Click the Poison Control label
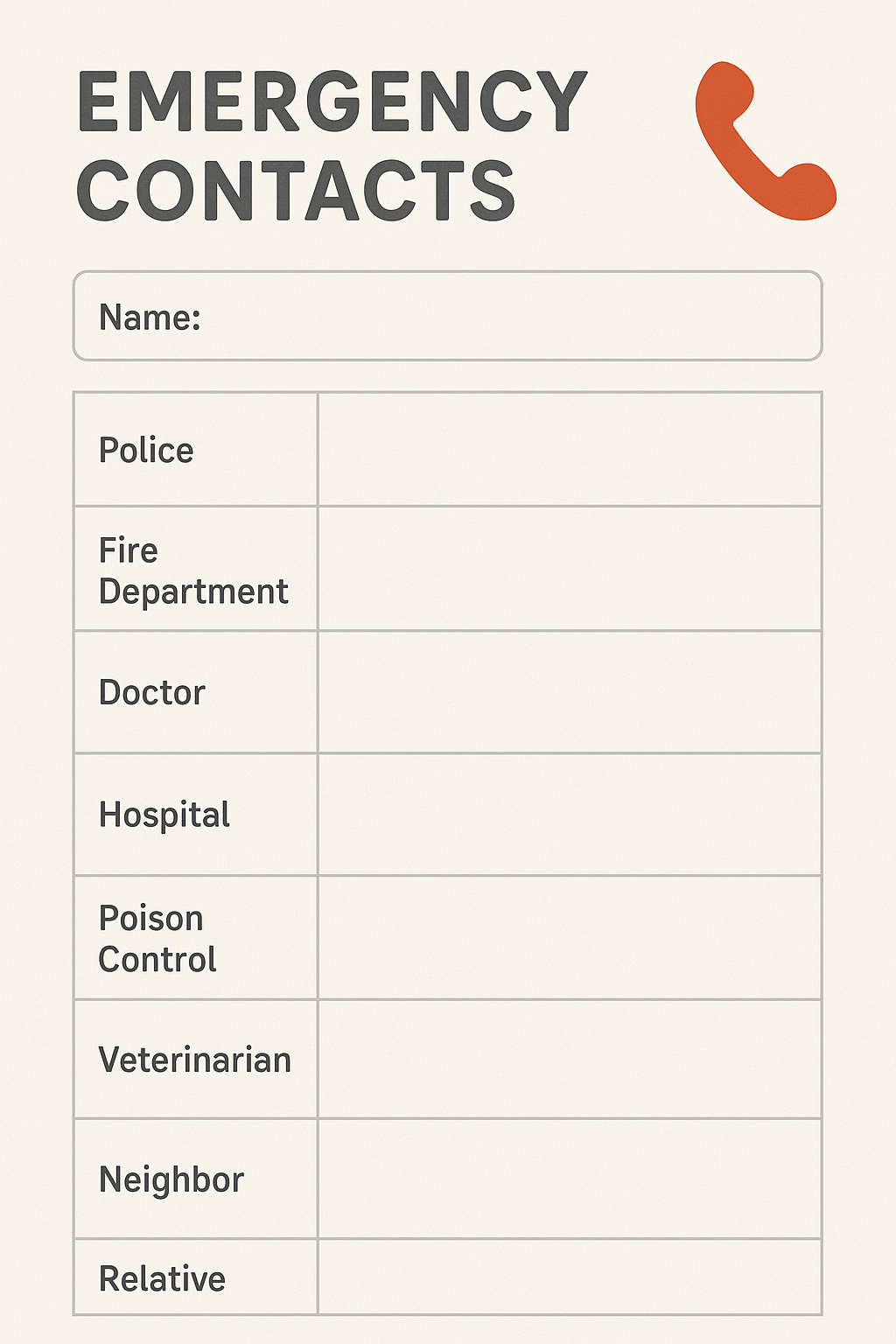This screenshot has height=1344, width=896. (x=157, y=939)
